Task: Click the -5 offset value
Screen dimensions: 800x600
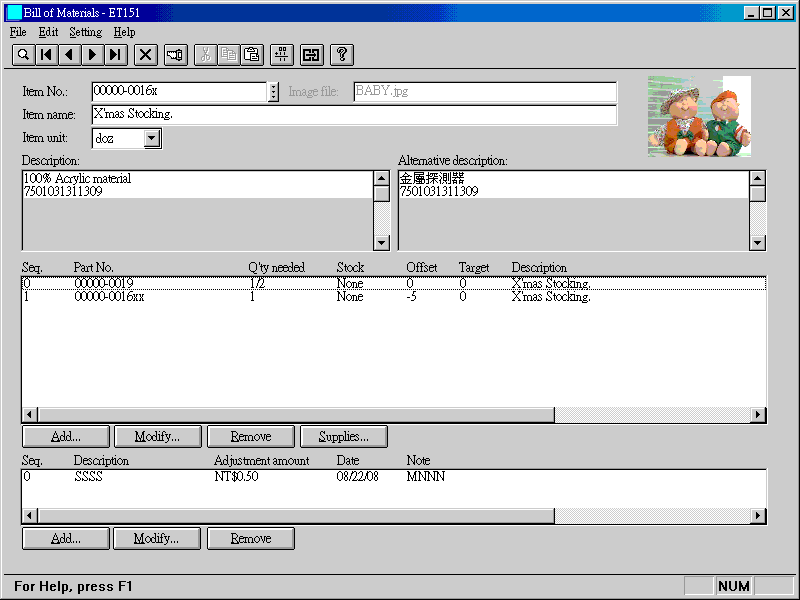Action: [x=411, y=296]
